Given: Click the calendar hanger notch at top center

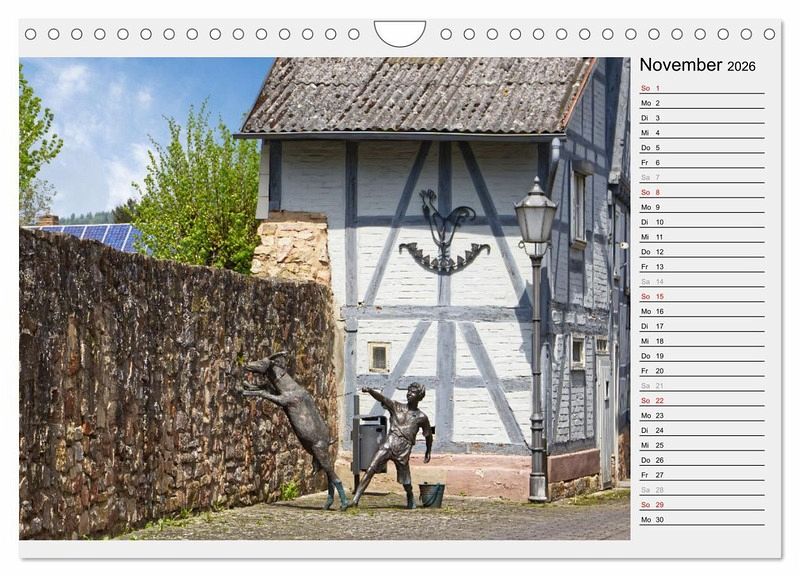Looking at the screenshot, I should [399, 33].
